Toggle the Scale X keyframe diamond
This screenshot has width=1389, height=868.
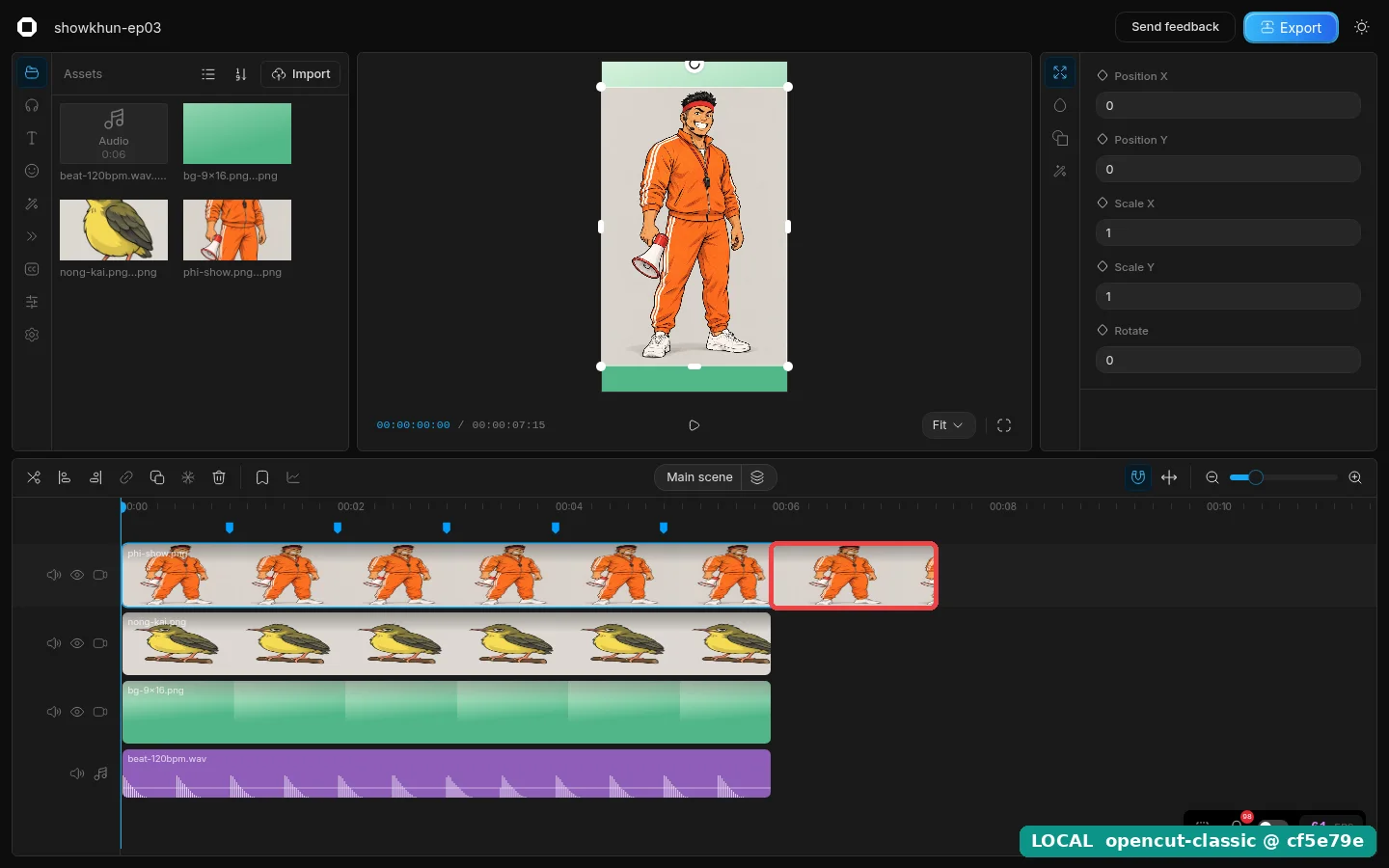[x=1103, y=203]
